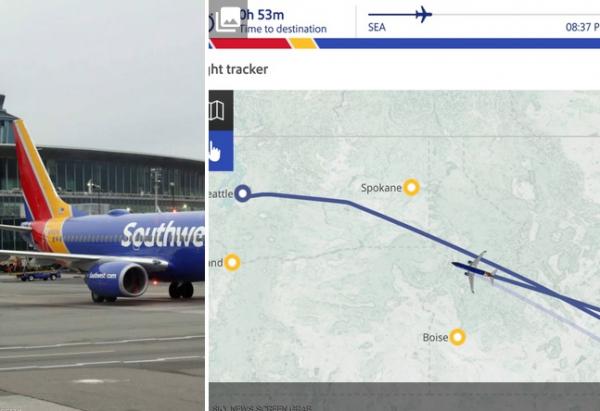Click the red stripe of the banner
Screen dimensions: 600x411
251,44
